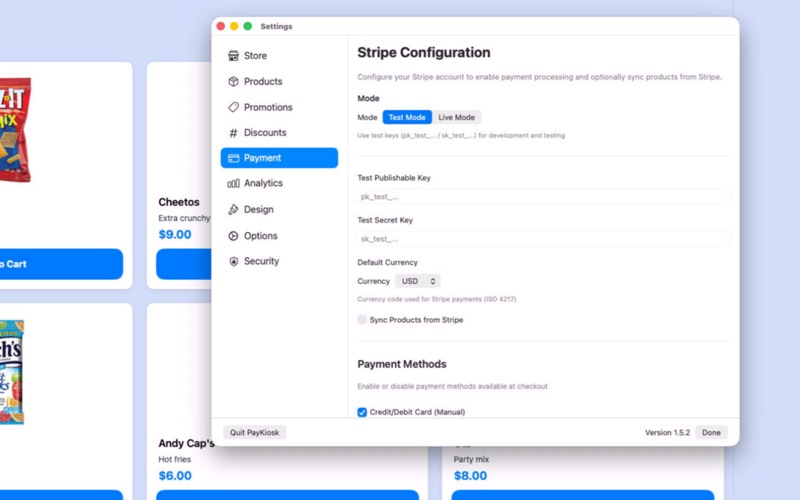Focus the Test Secret Key field
Viewport: 800px width, 500px height.
point(543,239)
